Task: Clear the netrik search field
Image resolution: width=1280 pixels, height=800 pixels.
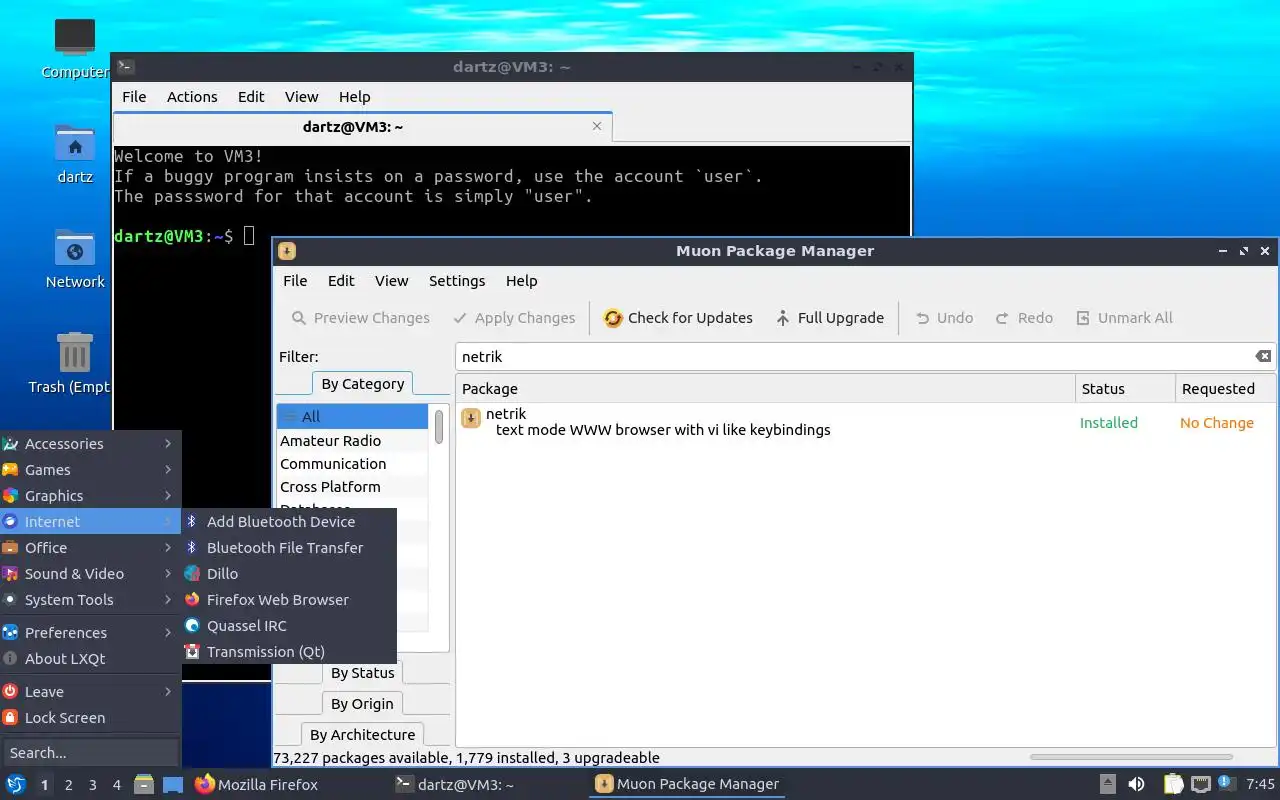Action: 1263,357
